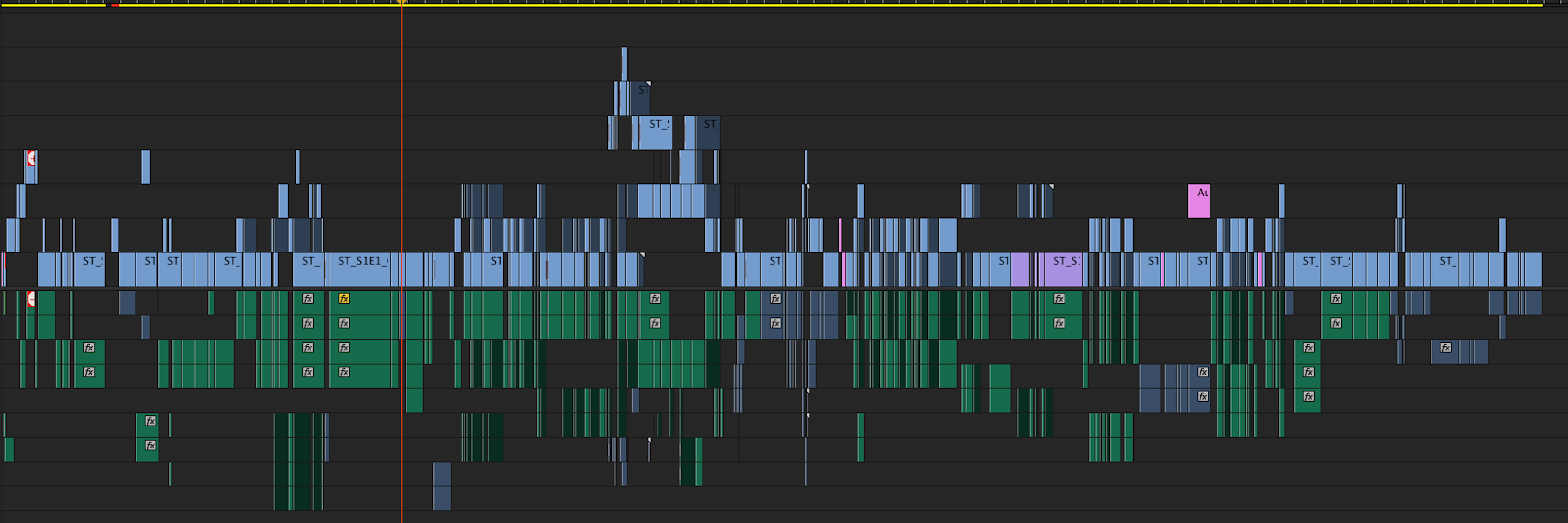Click the top fx badge under the purple ST_S: clip

coord(1059,298)
